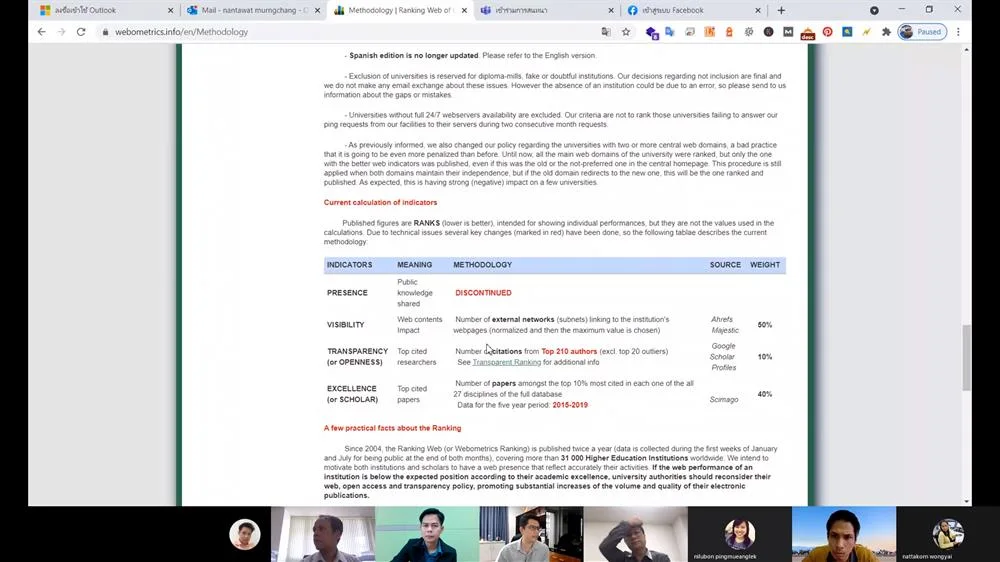Follow the Transparent Ranking link
1000x562 pixels.
[506, 362]
